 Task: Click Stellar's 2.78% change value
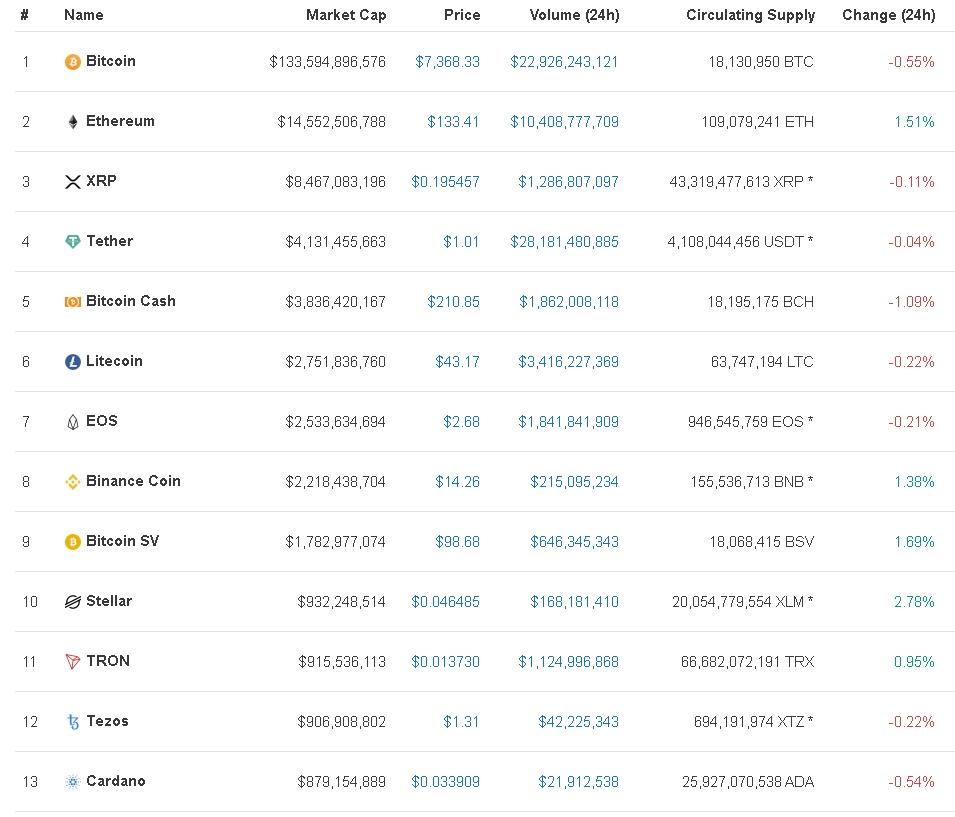[914, 602]
